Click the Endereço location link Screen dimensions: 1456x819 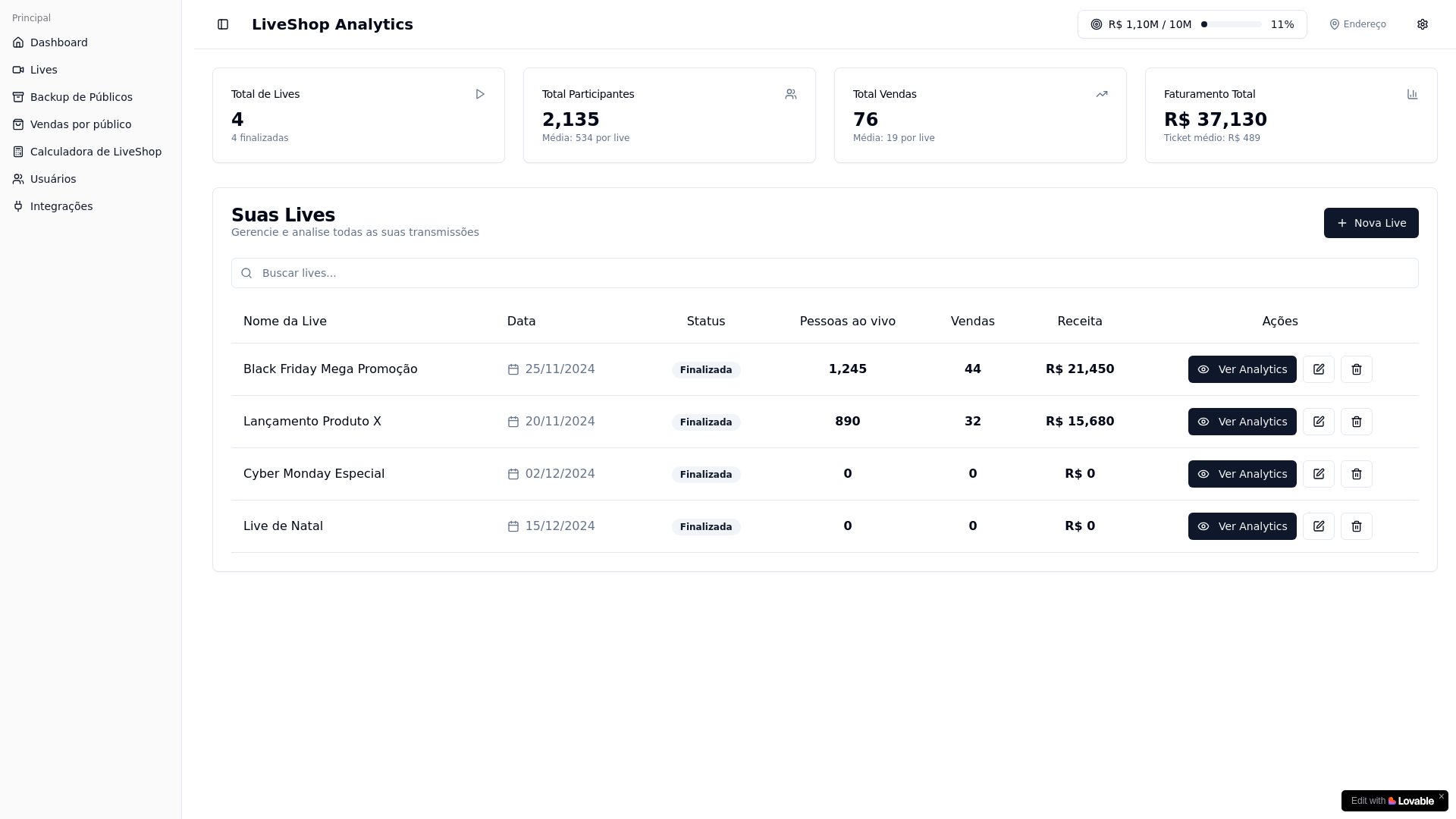pyautogui.click(x=1357, y=24)
